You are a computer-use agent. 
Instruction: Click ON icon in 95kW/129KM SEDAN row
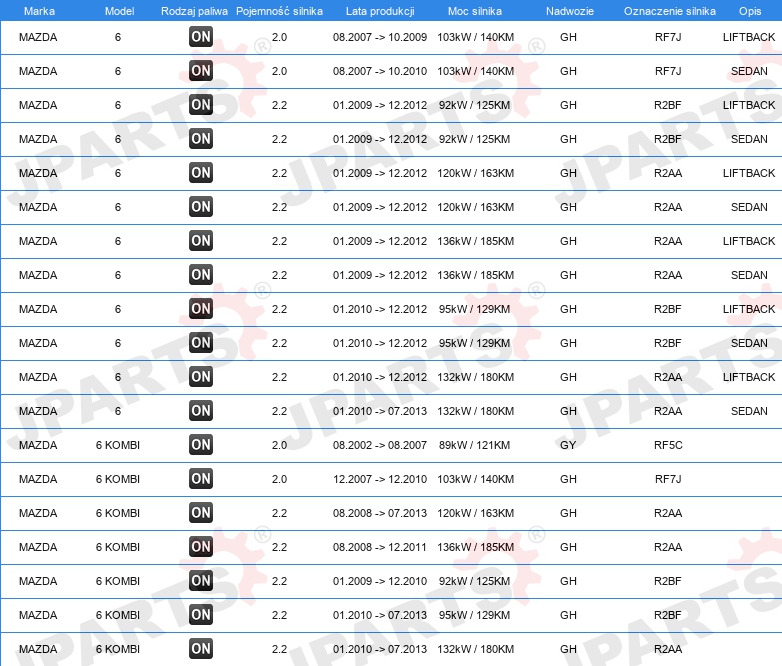pyautogui.click(x=201, y=342)
